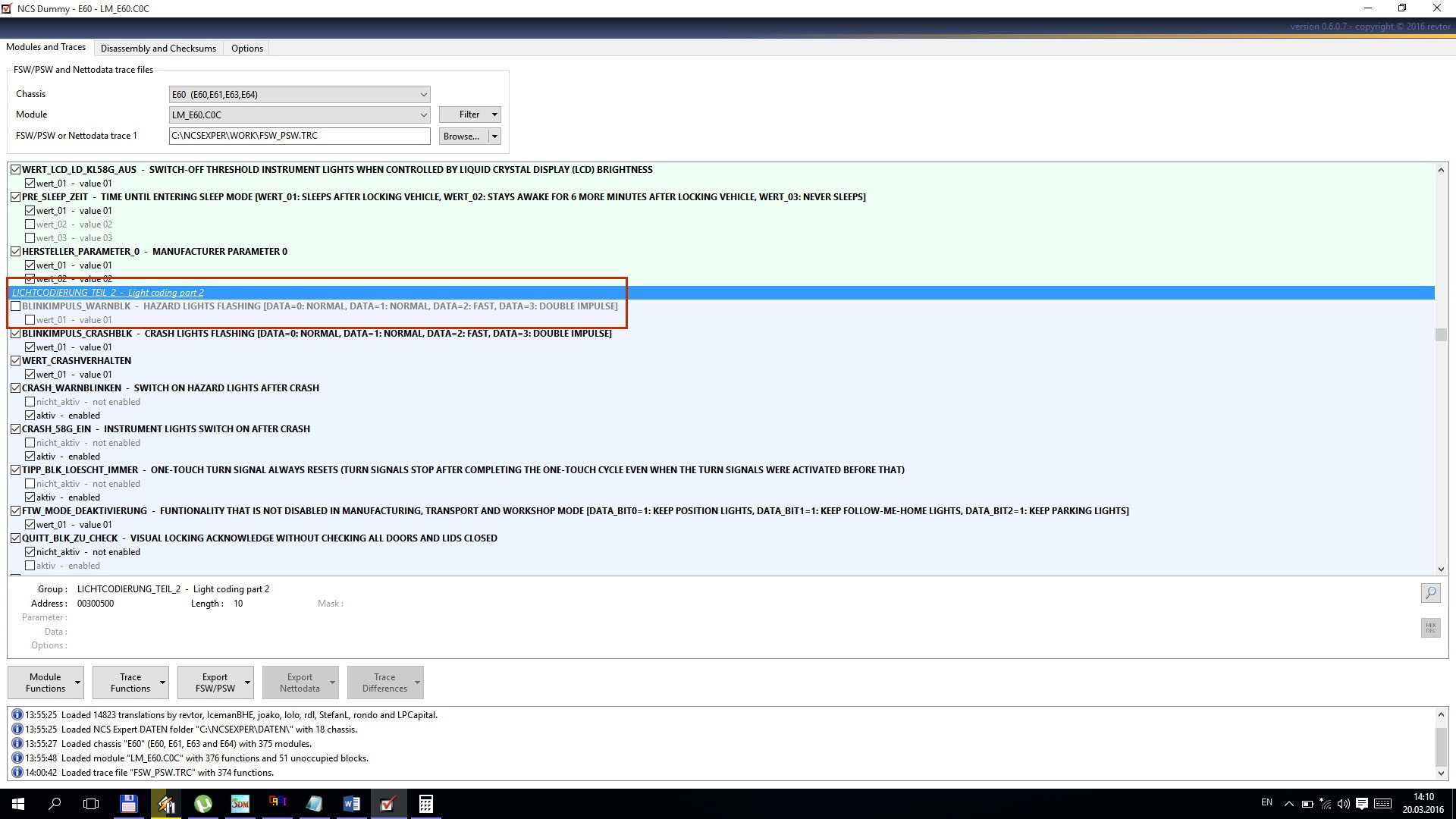Click Browse button for trace file
Image resolution: width=1456 pixels, height=819 pixels.
pyautogui.click(x=462, y=136)
